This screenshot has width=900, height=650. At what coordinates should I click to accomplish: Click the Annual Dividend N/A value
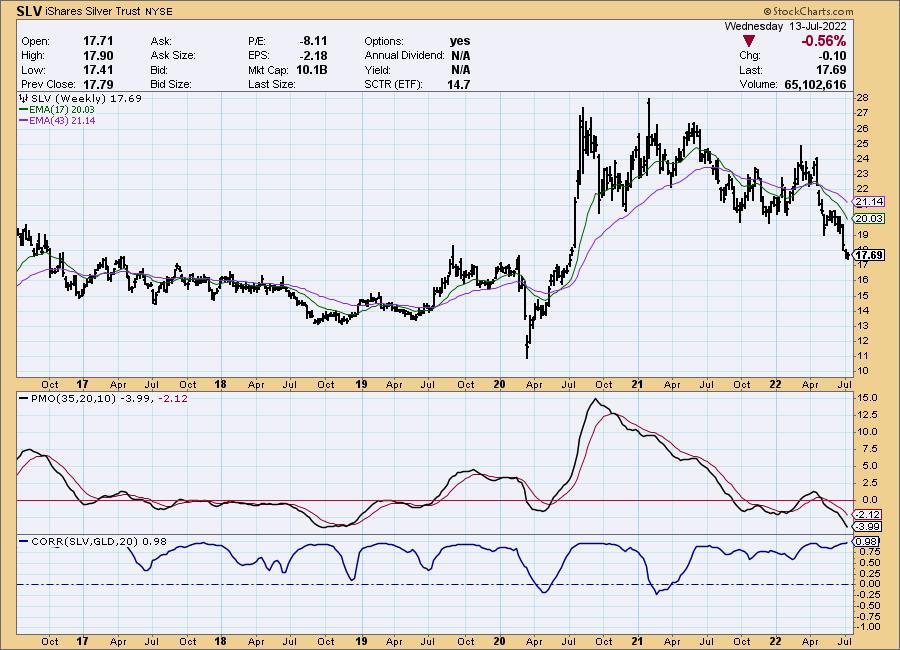point(460,55)
